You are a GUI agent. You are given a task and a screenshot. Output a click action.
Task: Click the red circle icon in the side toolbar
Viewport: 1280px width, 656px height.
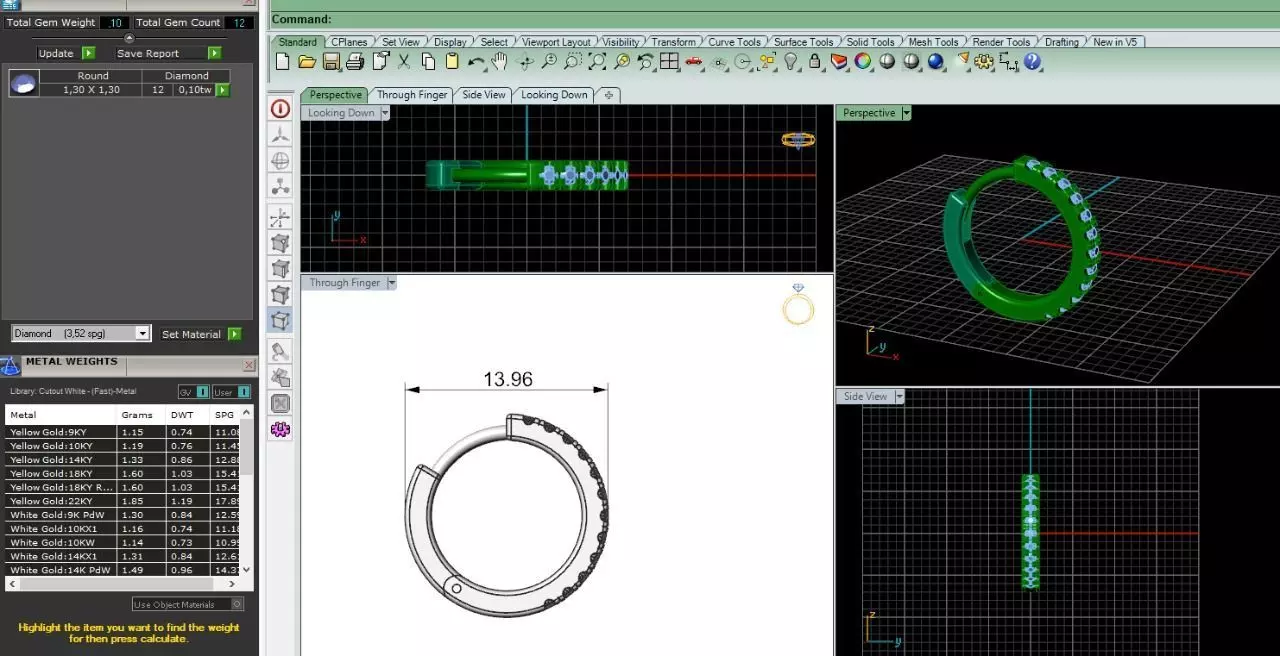[280, 109]
